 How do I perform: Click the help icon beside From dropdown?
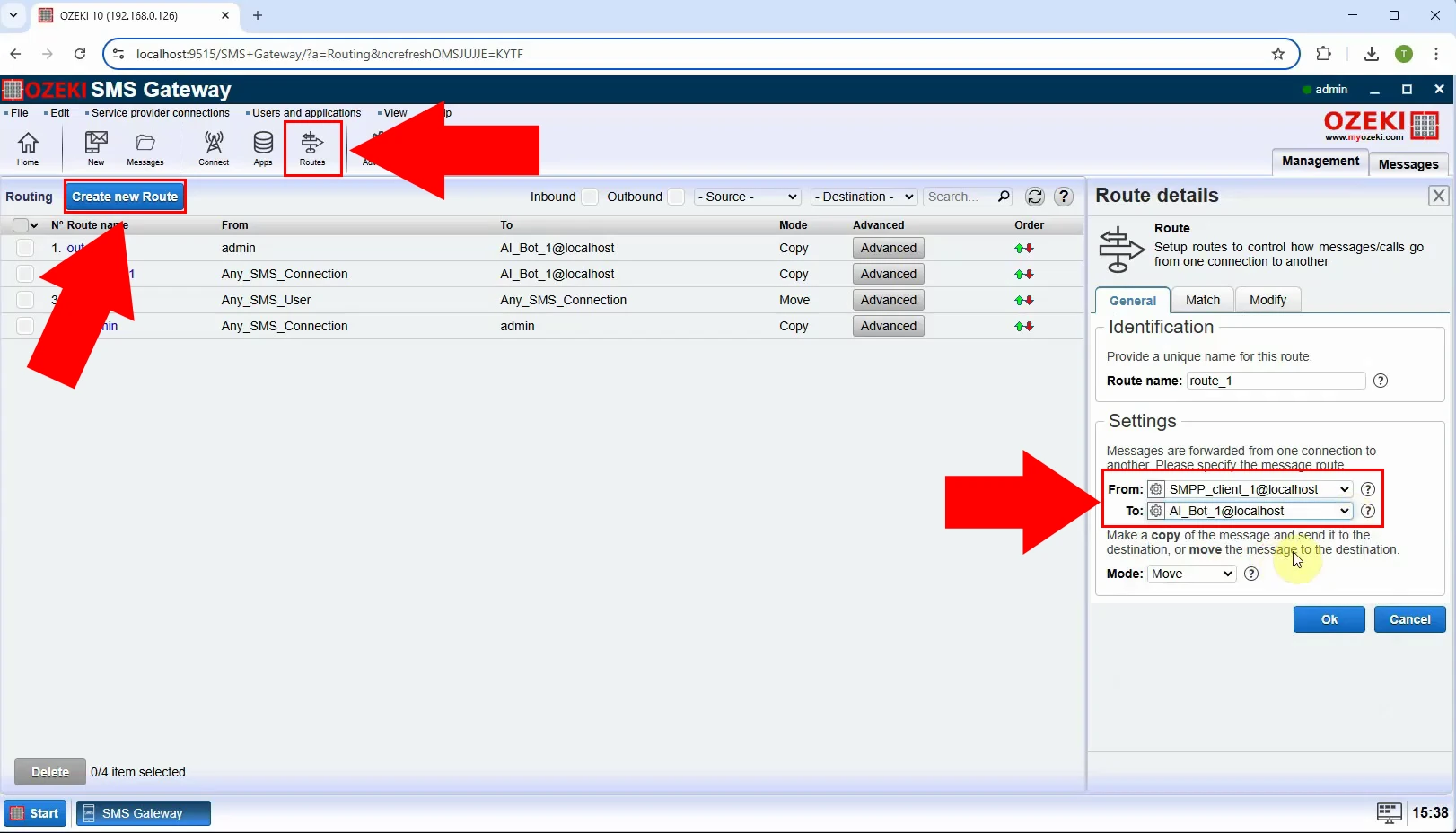pyautogui.click(x=1368, y=489)
